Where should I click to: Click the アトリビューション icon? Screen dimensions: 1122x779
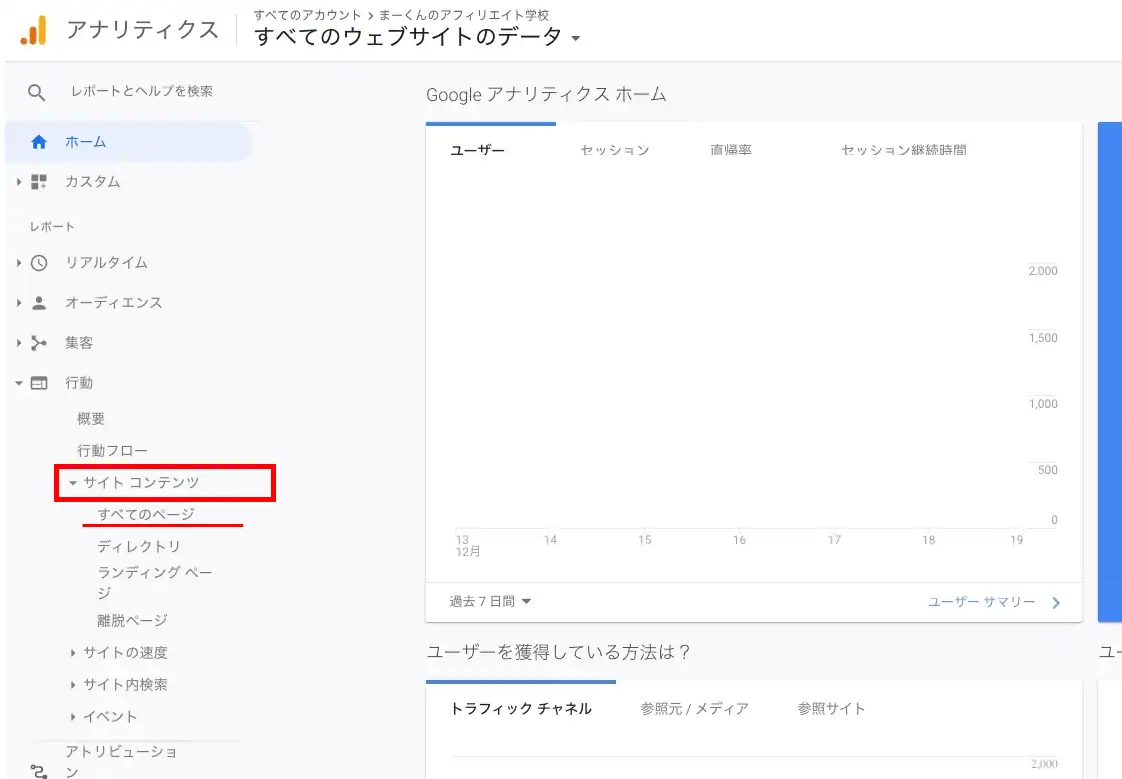tap(39, 771)
